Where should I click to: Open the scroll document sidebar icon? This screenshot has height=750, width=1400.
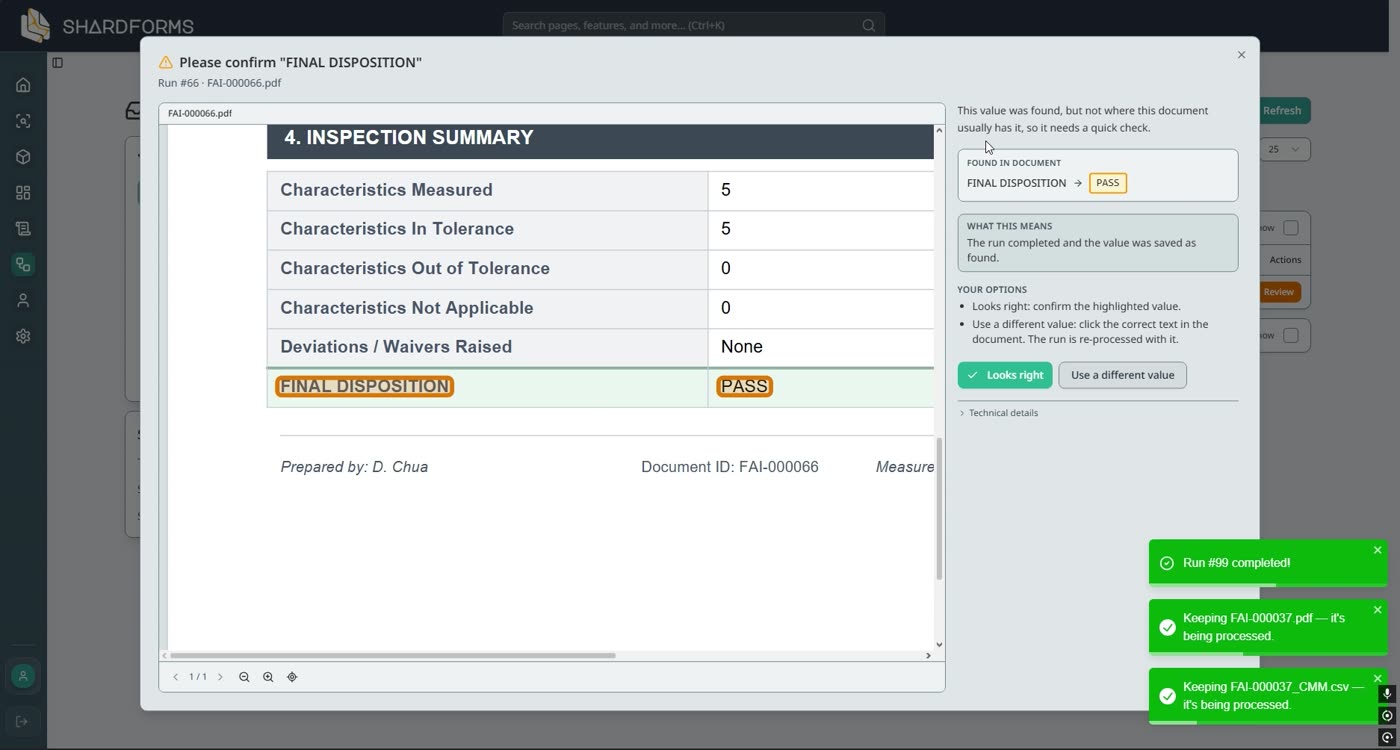[x=23, y=229]
